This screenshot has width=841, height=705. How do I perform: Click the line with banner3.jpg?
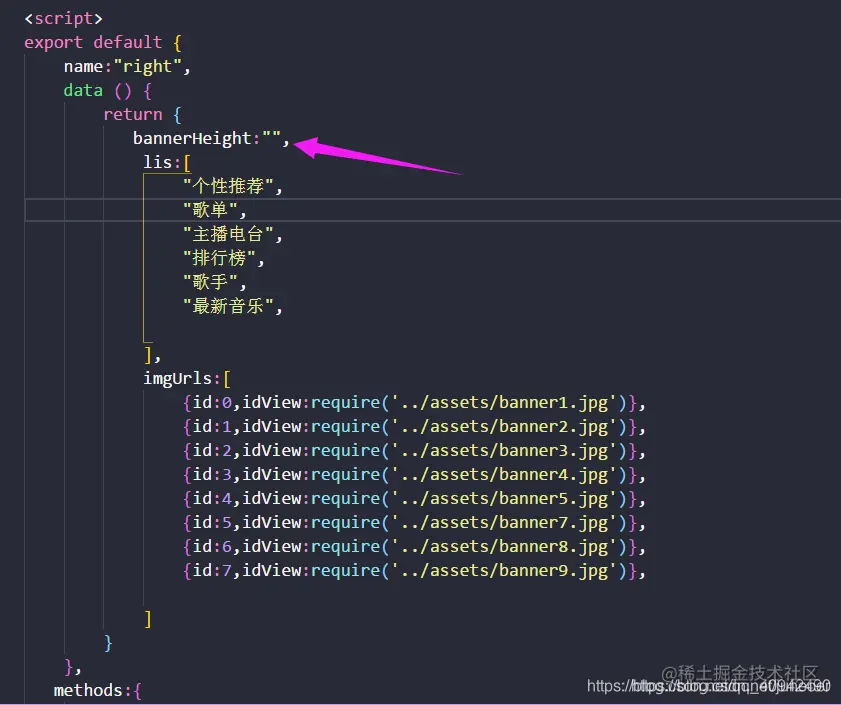click(x=414, y=451)
